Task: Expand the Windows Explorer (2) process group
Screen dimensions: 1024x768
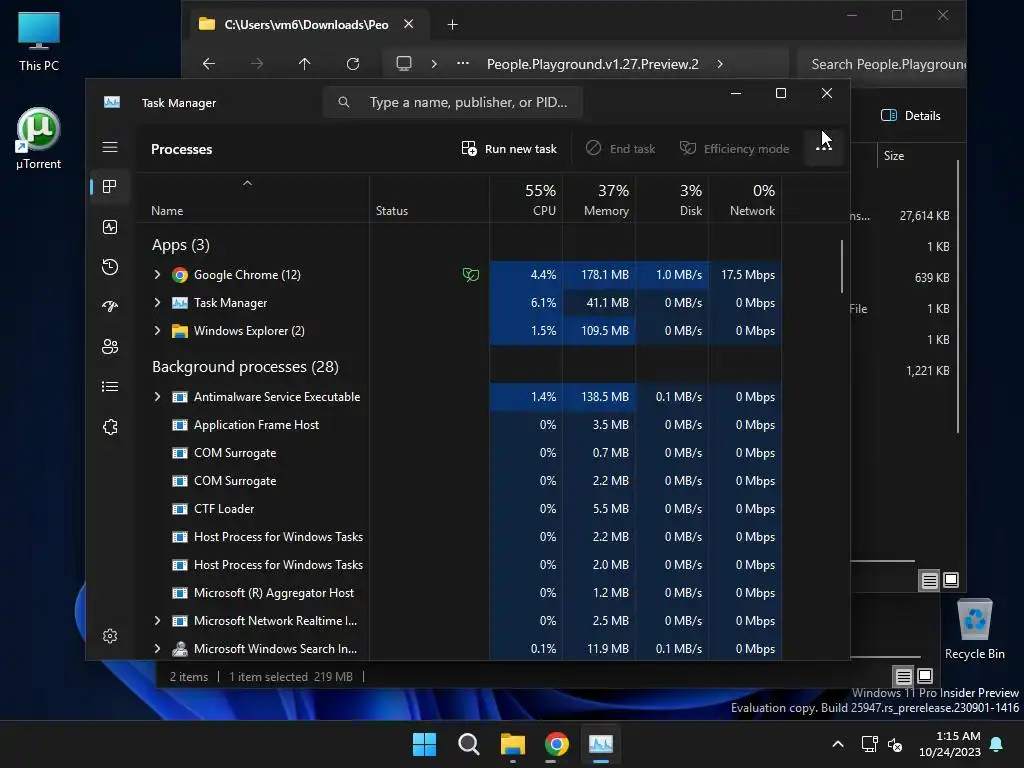Action: coord(157,331)
